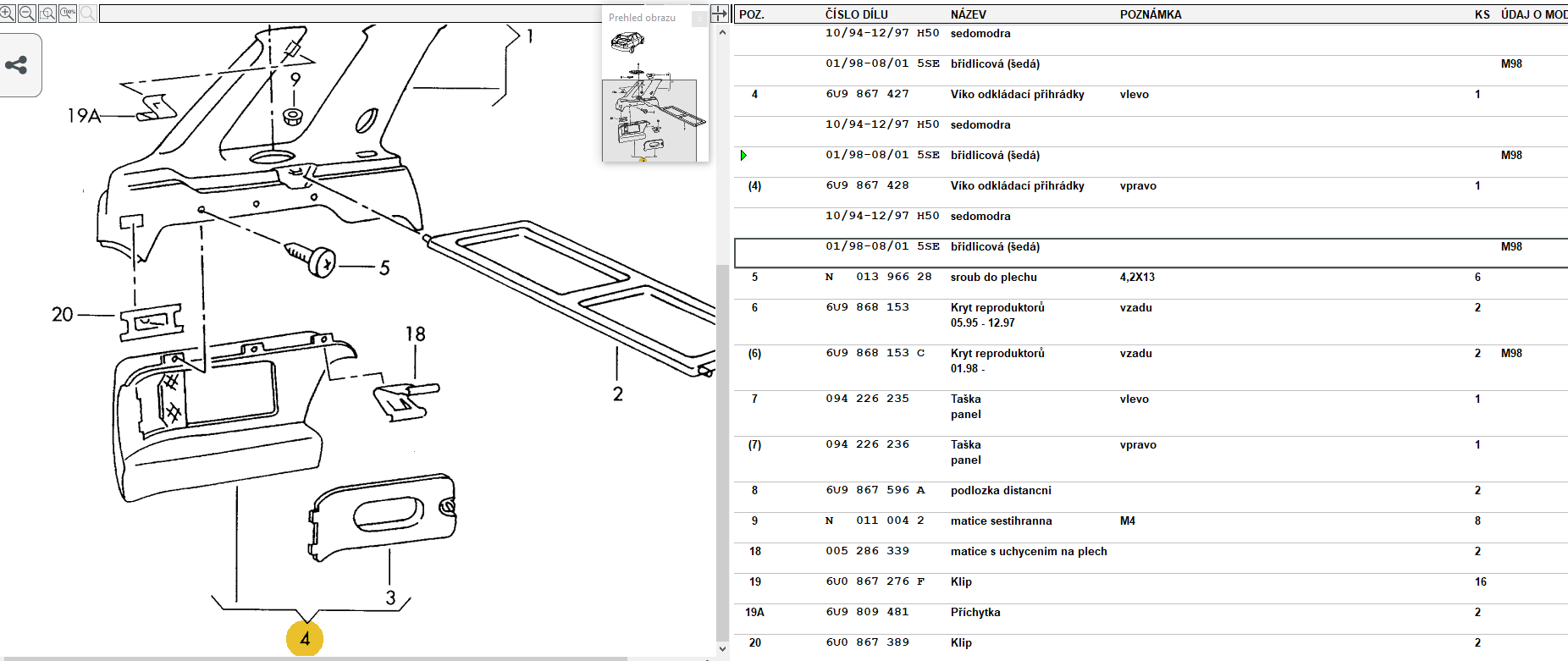Screen dimensions: 1568x661
Task: Click the boxed 'břidlicová (šedá)' row
Action: 1151,253
